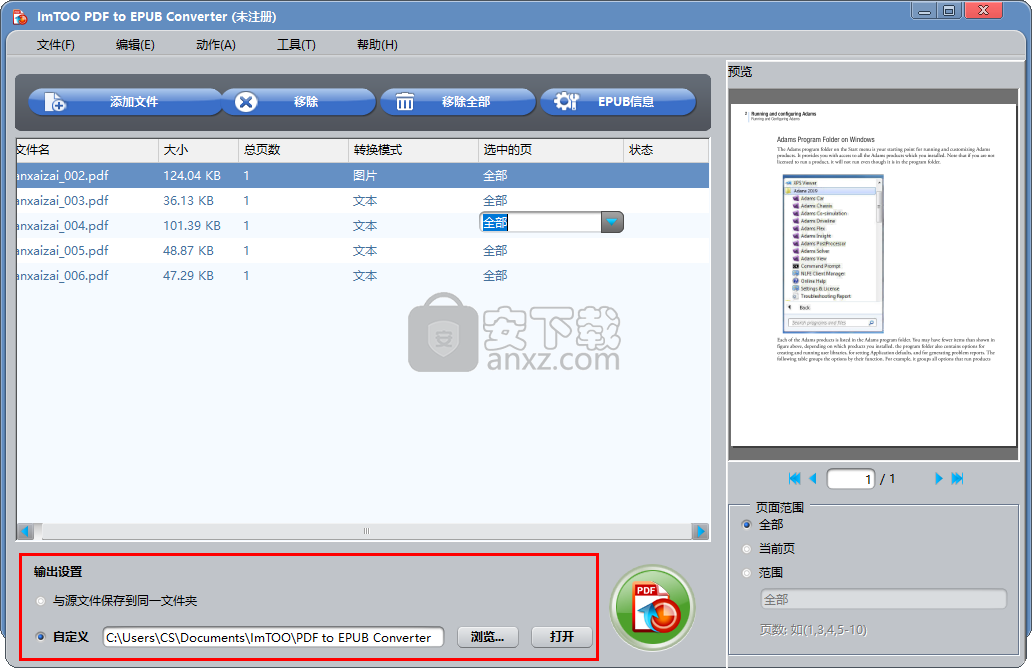Click the 总页数 column header
The height and width of the screenshot is (668, 1032).
coord(294,150)
